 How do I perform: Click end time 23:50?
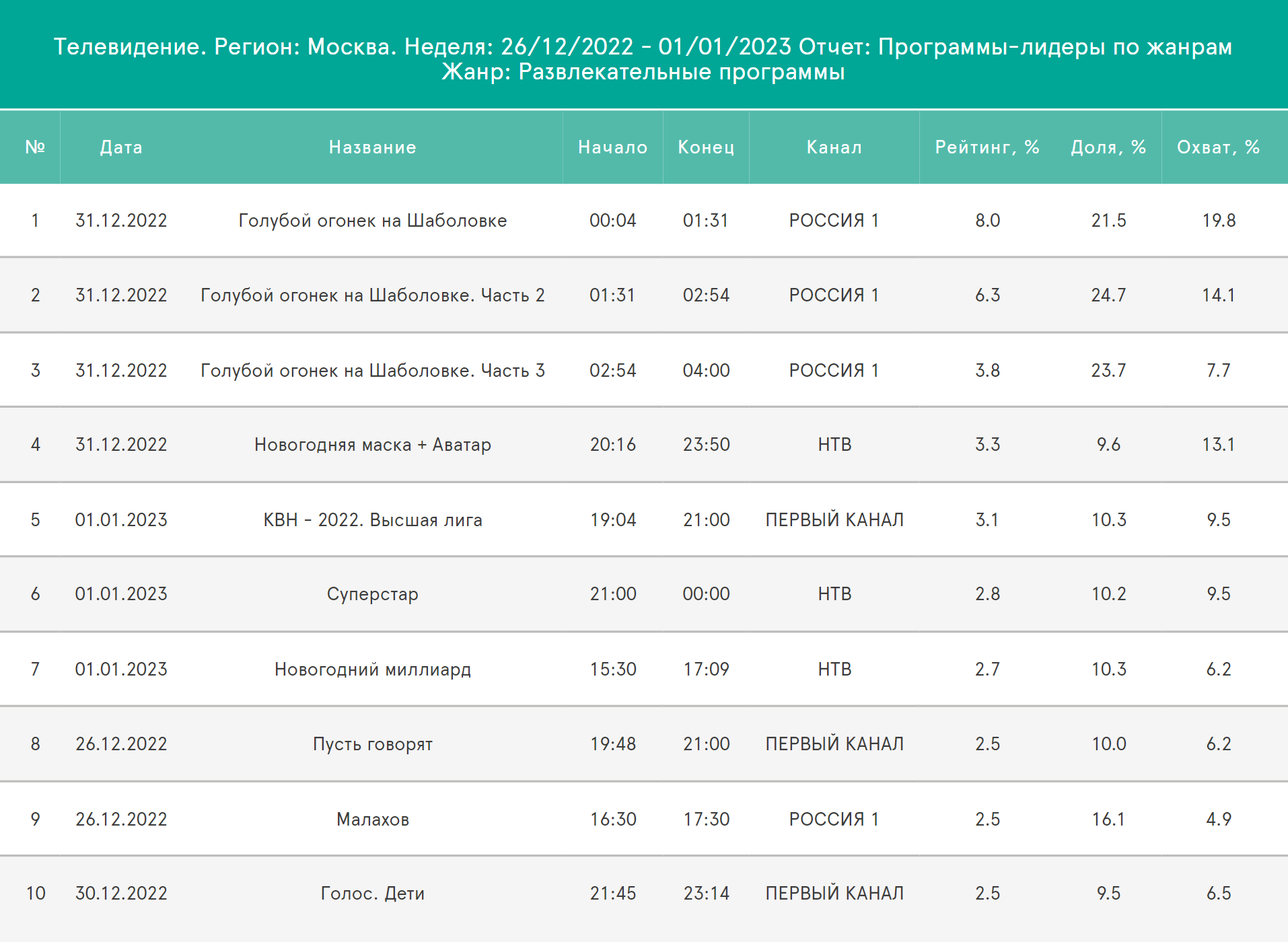(x=706, y=445)
